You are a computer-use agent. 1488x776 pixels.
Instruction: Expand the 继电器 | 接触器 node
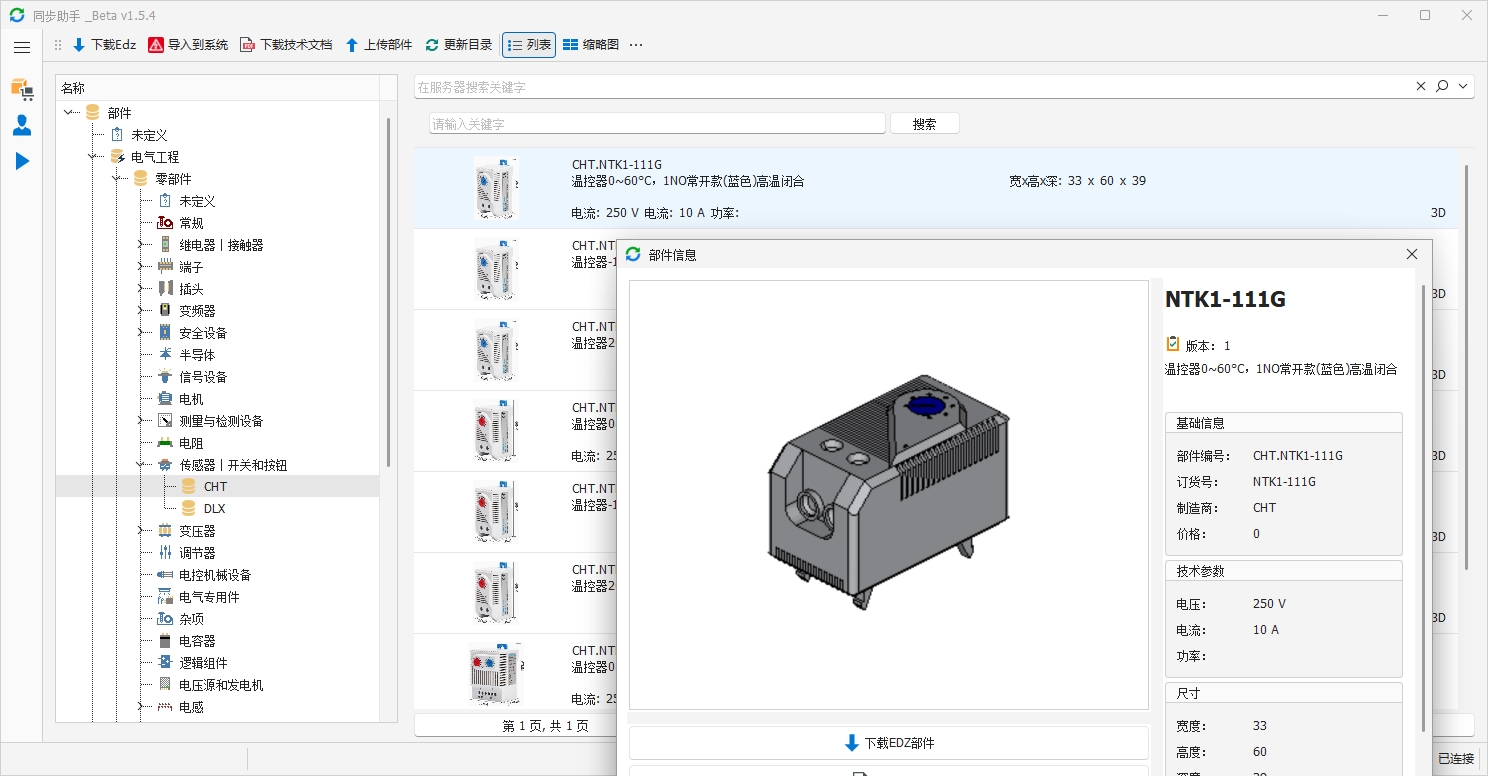[141, 245]
